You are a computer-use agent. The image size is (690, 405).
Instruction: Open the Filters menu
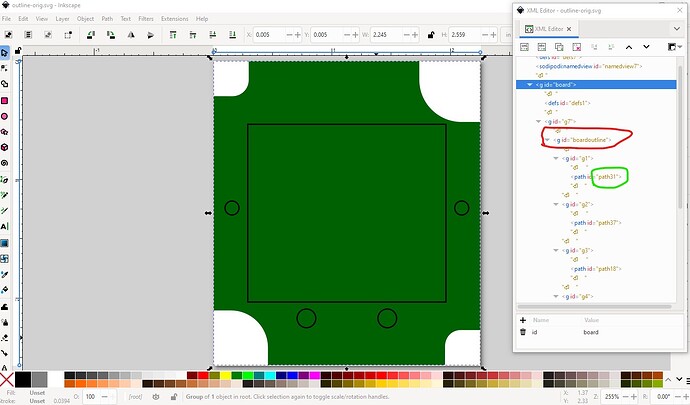pyautogui.click(x=146, y=18)
